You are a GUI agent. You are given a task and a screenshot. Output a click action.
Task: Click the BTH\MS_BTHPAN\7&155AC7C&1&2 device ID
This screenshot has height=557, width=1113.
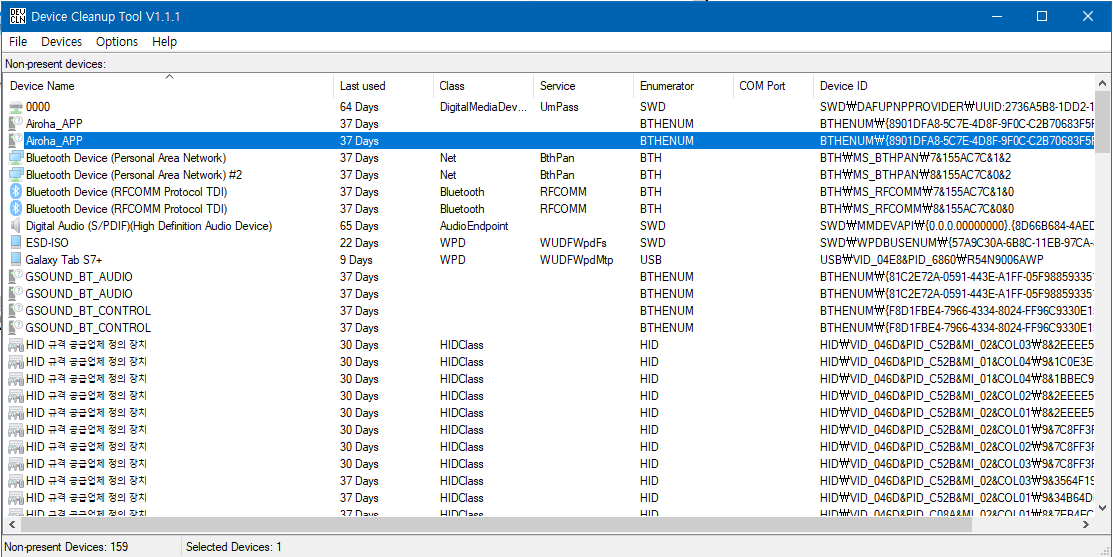[916, 158]
